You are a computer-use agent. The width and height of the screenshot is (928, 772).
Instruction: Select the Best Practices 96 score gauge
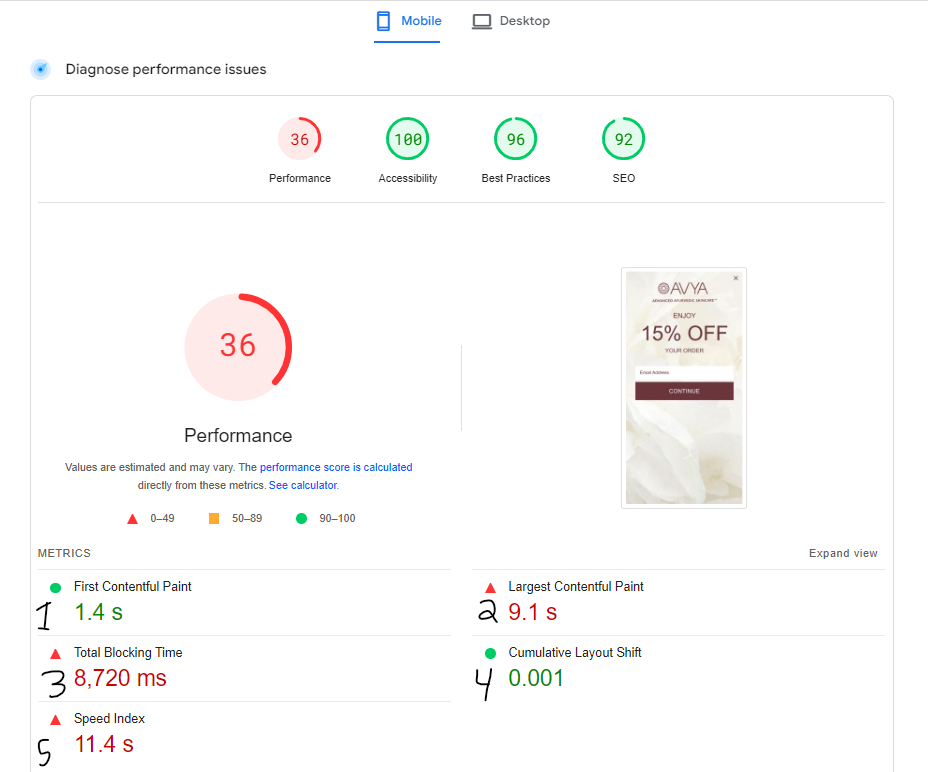point(515,139)
